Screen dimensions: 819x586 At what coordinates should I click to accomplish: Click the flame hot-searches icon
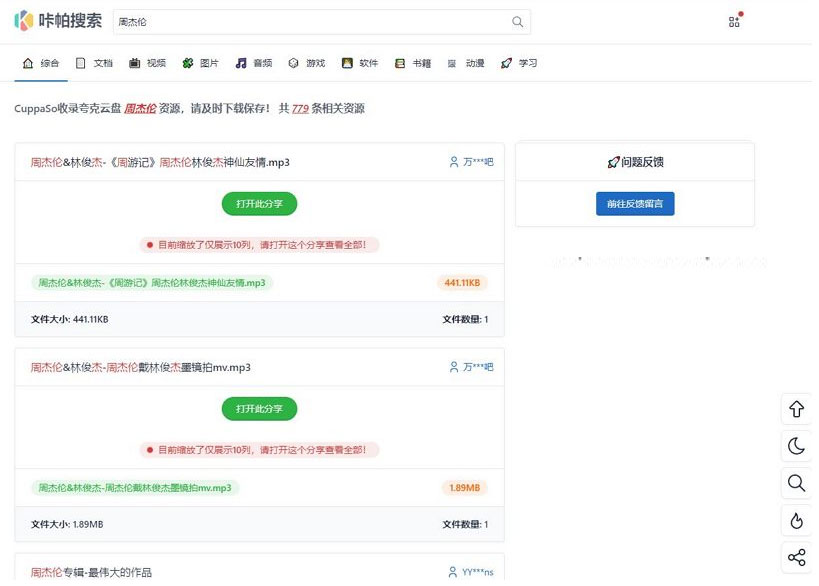coord(796,520)
